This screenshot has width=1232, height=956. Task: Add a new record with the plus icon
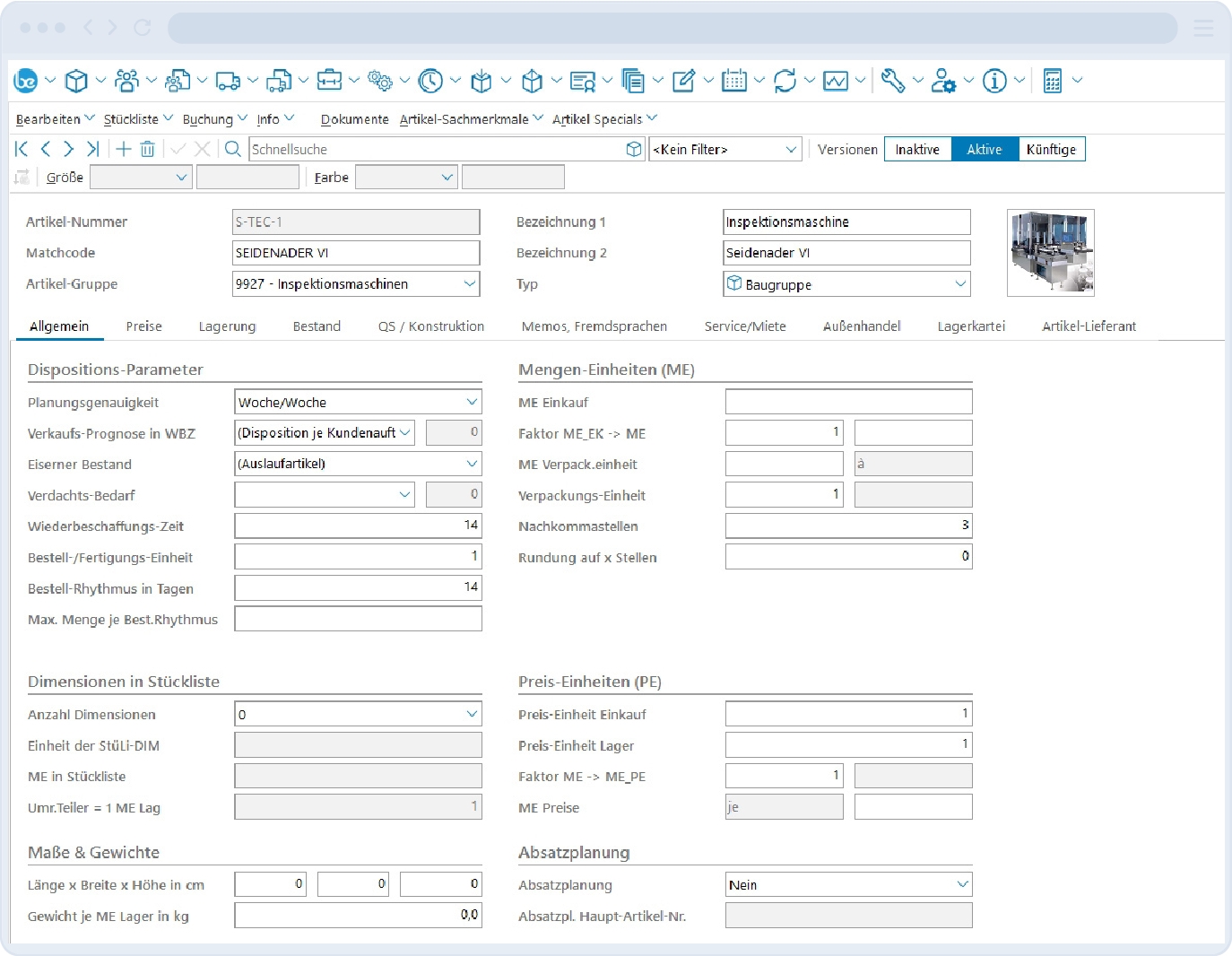(124, 150)
